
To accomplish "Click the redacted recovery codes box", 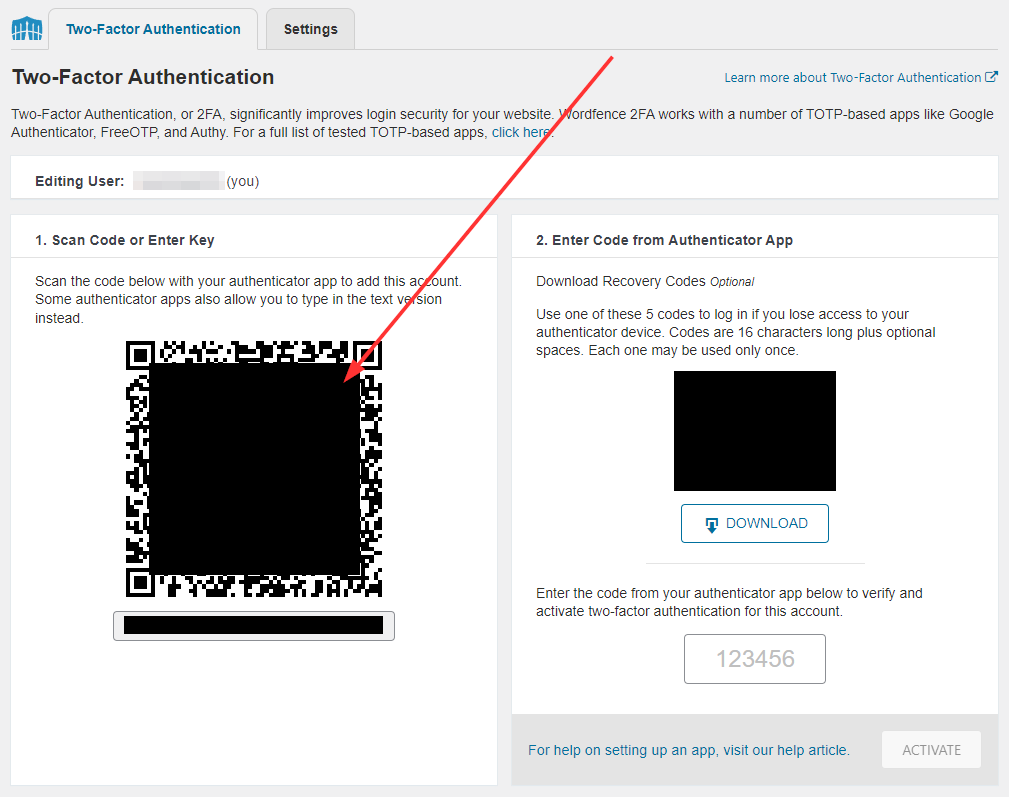I will pyautogui.click(x=755, y=431).
